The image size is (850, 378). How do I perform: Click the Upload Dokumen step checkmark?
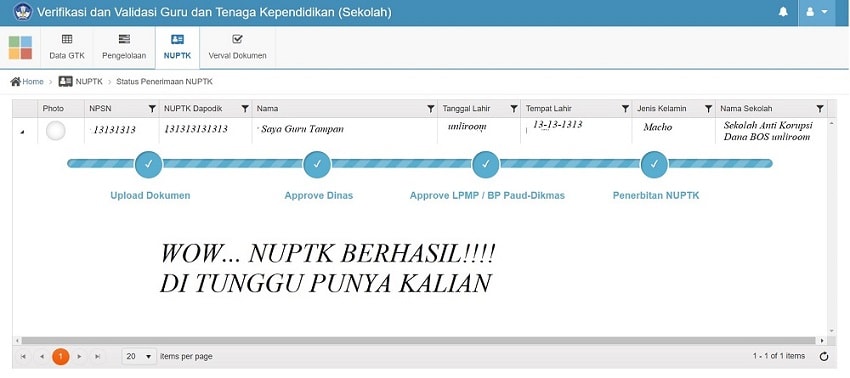click(149, 164)
